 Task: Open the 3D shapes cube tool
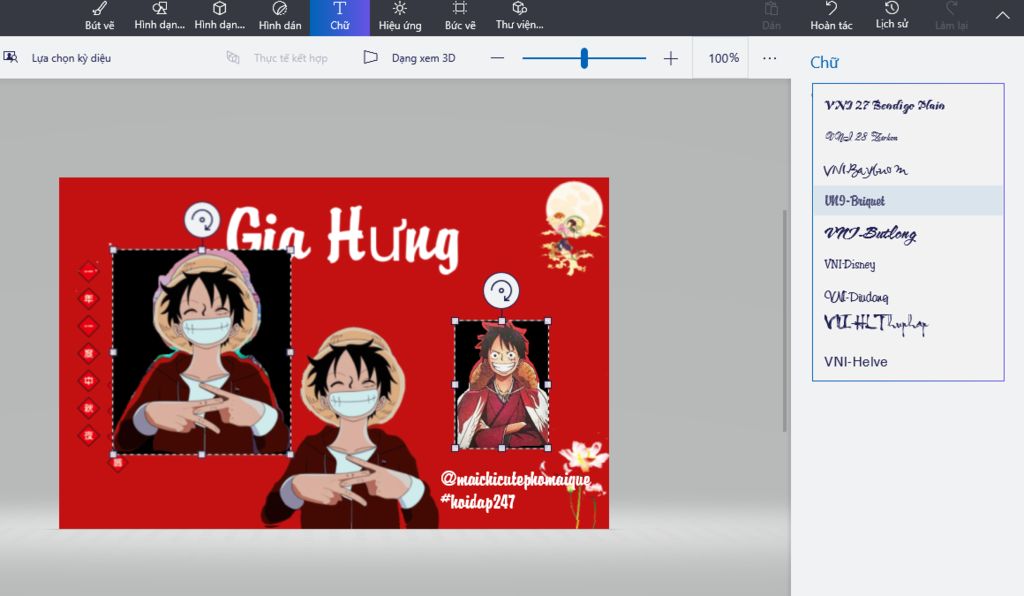click(x=219, y=17)
